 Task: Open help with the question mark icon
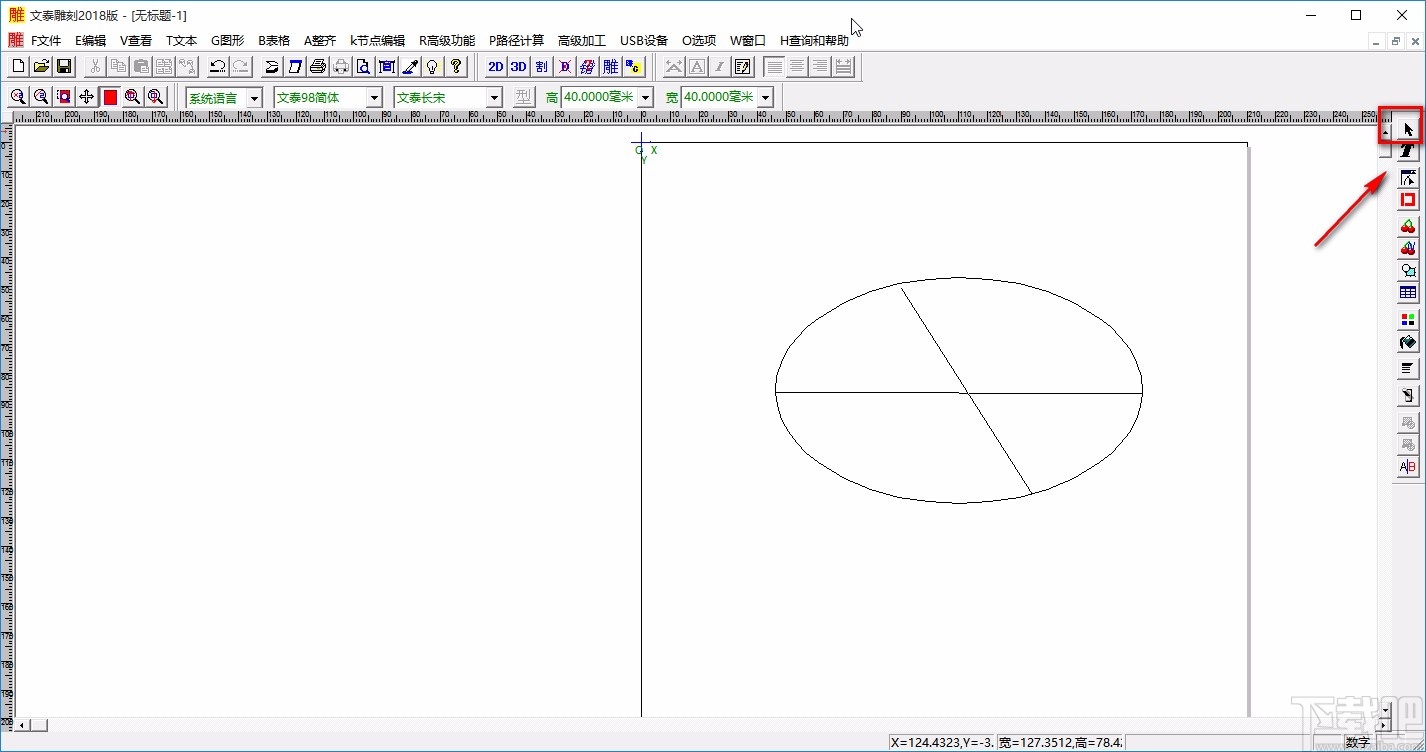456,67
